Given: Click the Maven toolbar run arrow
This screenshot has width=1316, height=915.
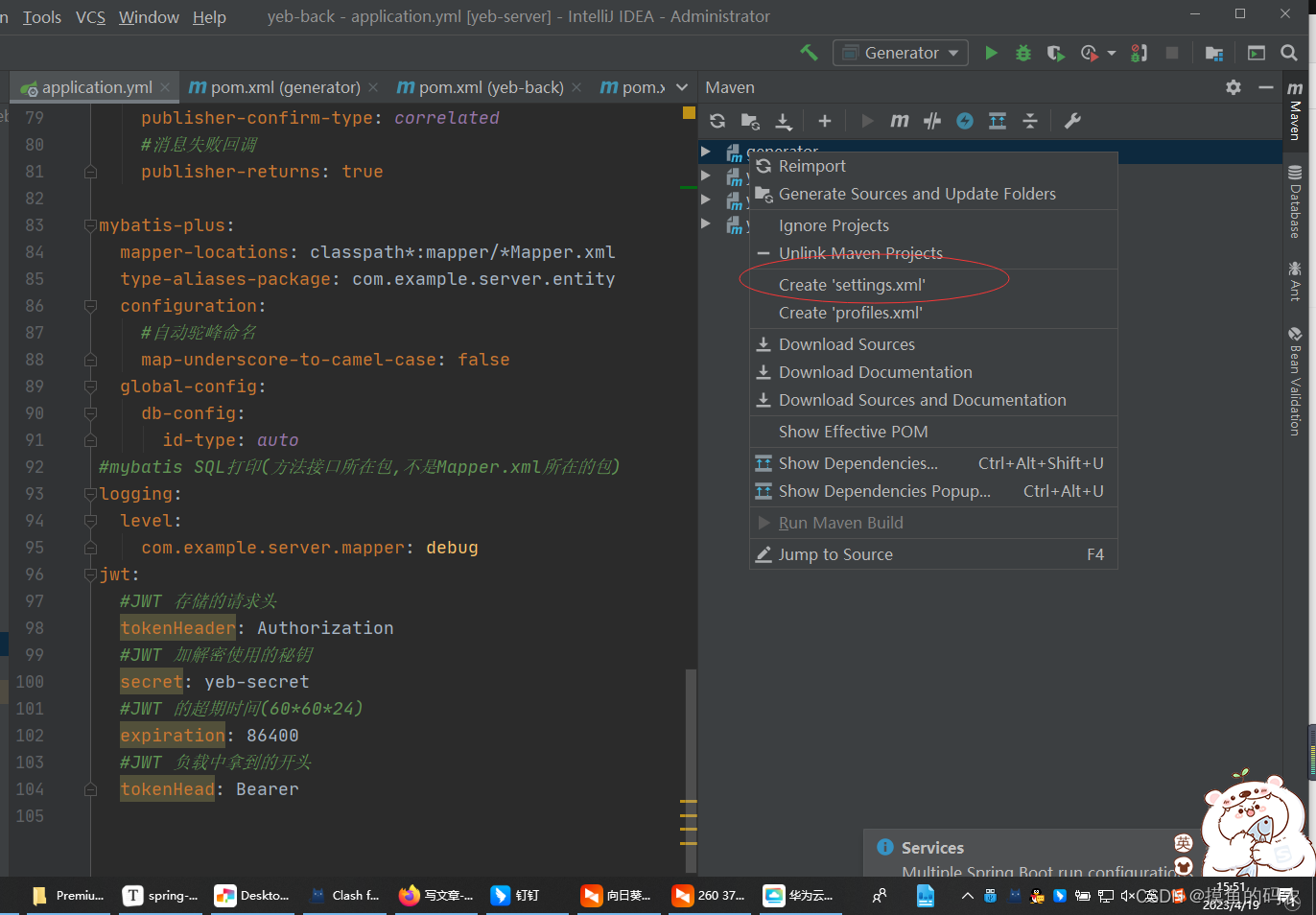Looking at the screenshot, I should [867, 121].
